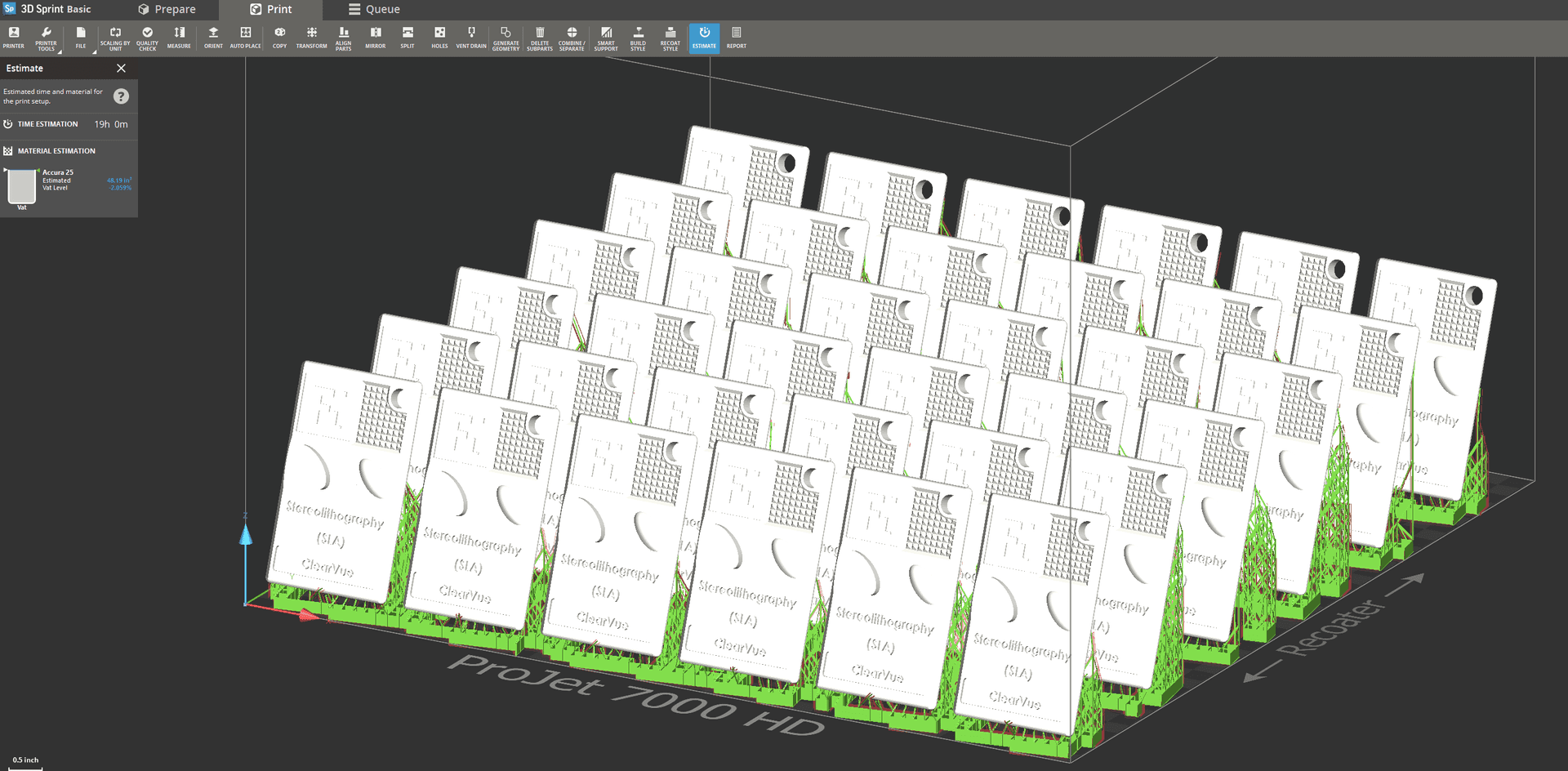1568x771 pixels.
Task: Open the Transform tool
Action: click(x=312, y=38)
